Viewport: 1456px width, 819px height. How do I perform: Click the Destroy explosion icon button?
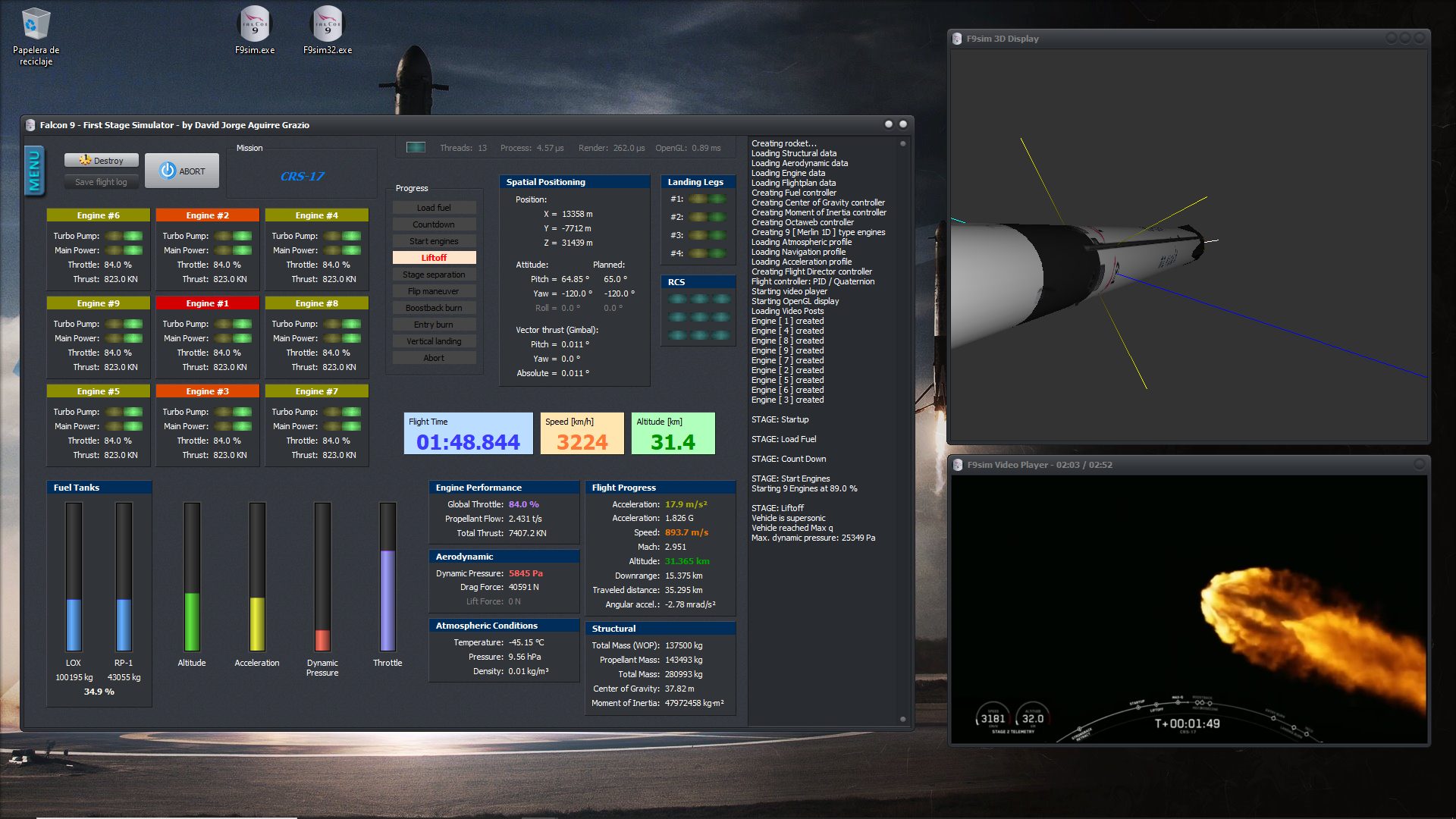tap(102, 161)
